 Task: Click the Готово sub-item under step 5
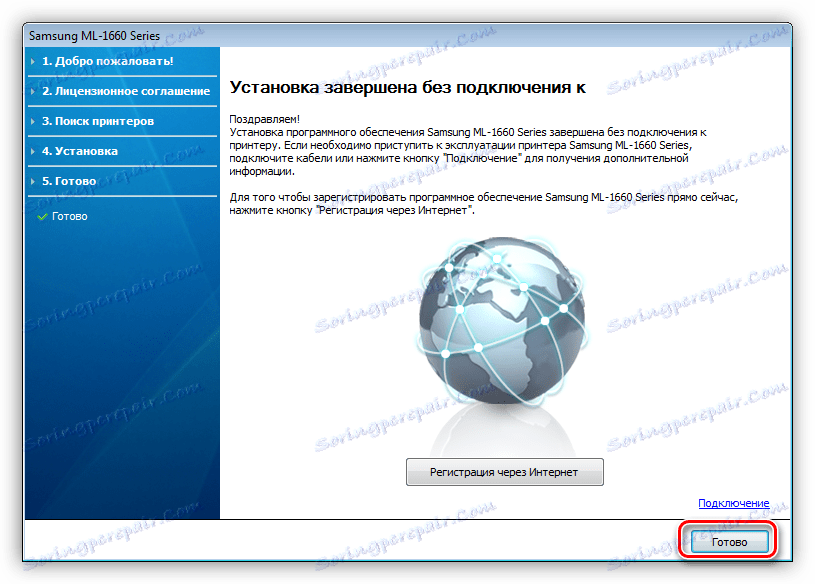coord(70,216)
